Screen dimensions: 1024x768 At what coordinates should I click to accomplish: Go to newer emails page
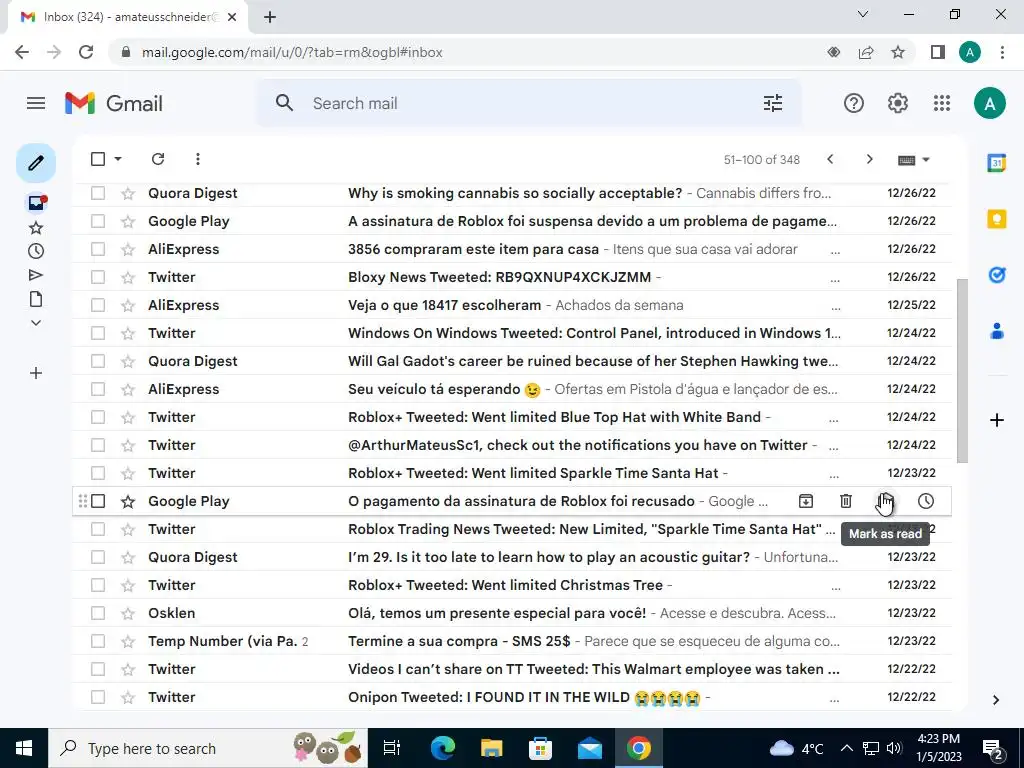(830, 159)
